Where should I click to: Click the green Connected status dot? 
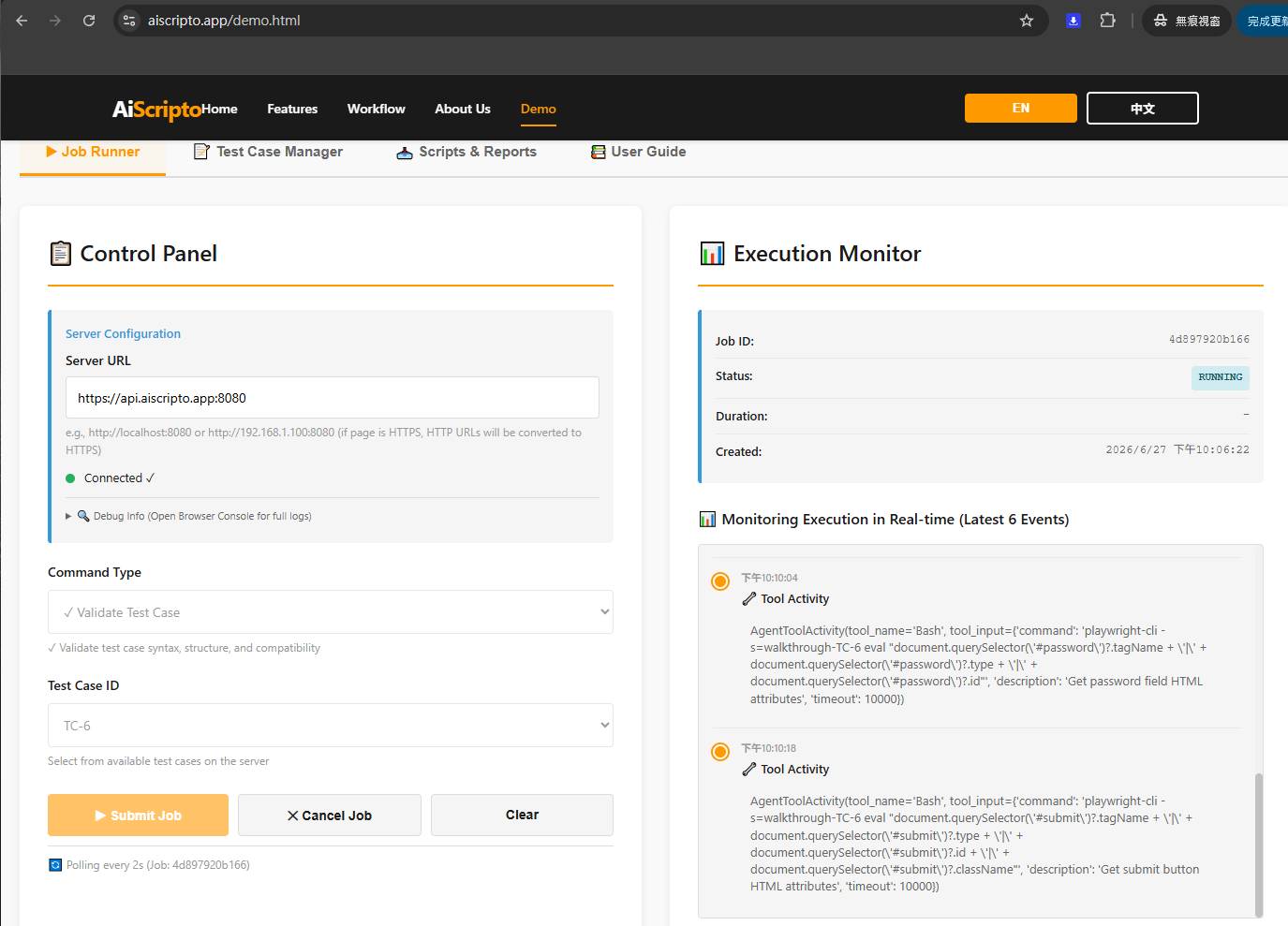click(70, 478)
